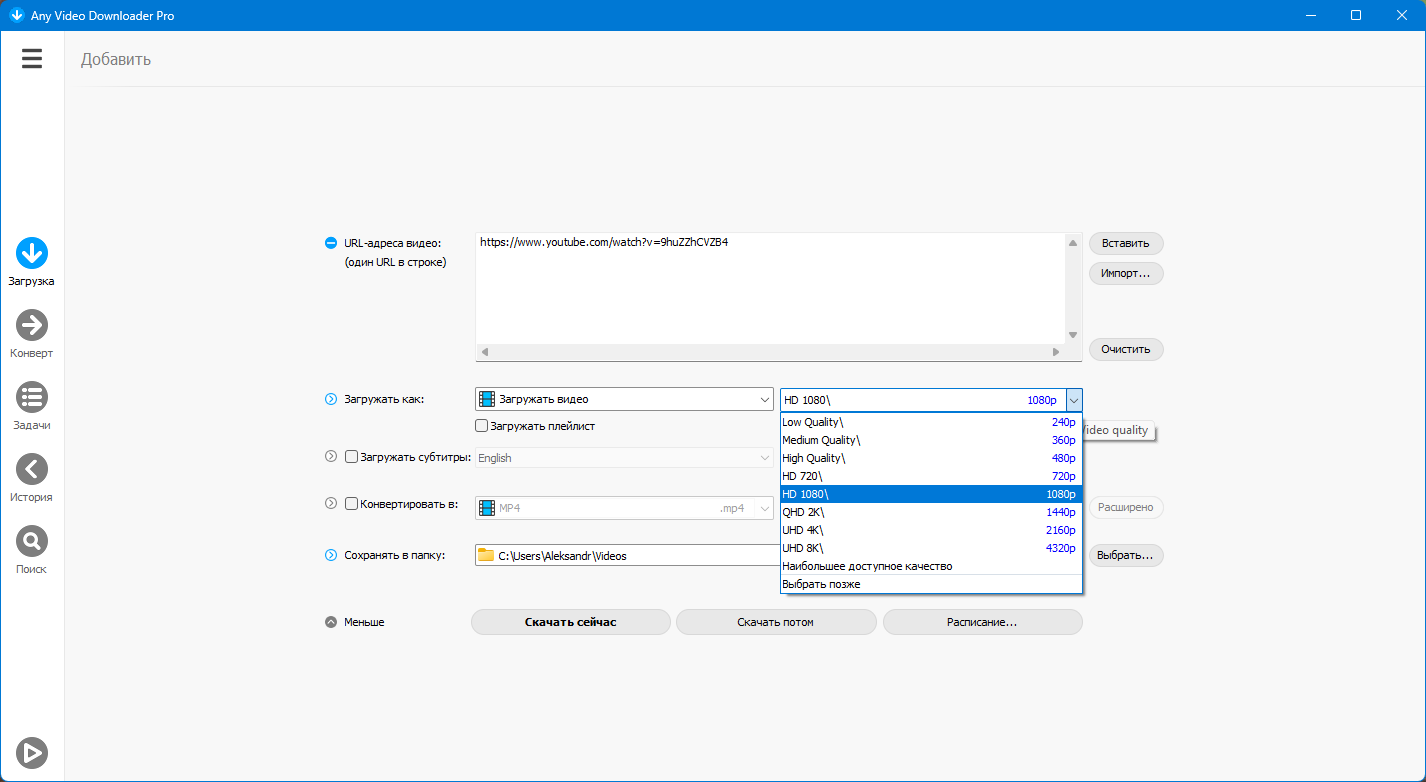
Task: Select Low Quality 240p option
Action: (x=931, y=422)
